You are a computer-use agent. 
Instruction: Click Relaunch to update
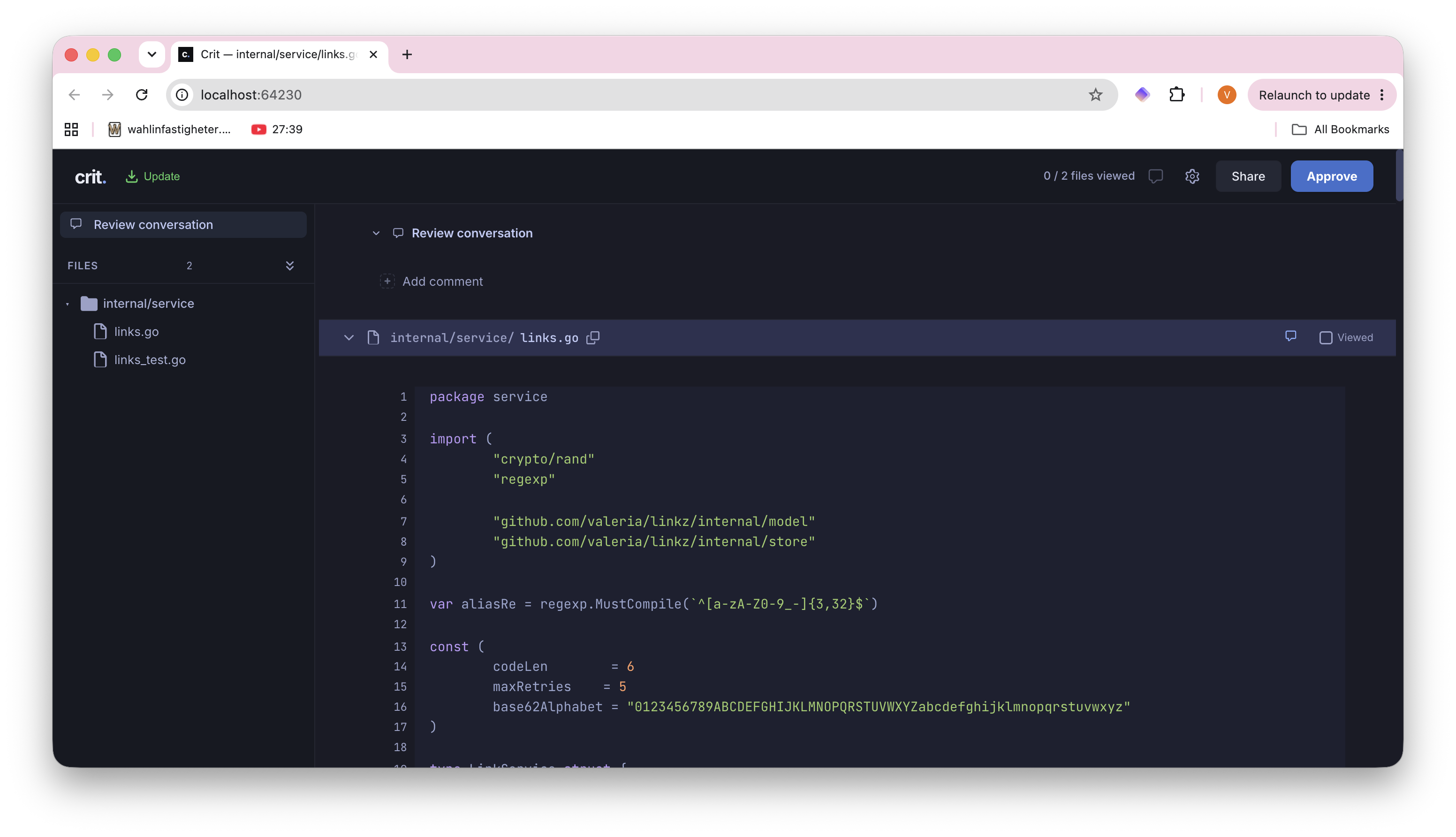1313,95
